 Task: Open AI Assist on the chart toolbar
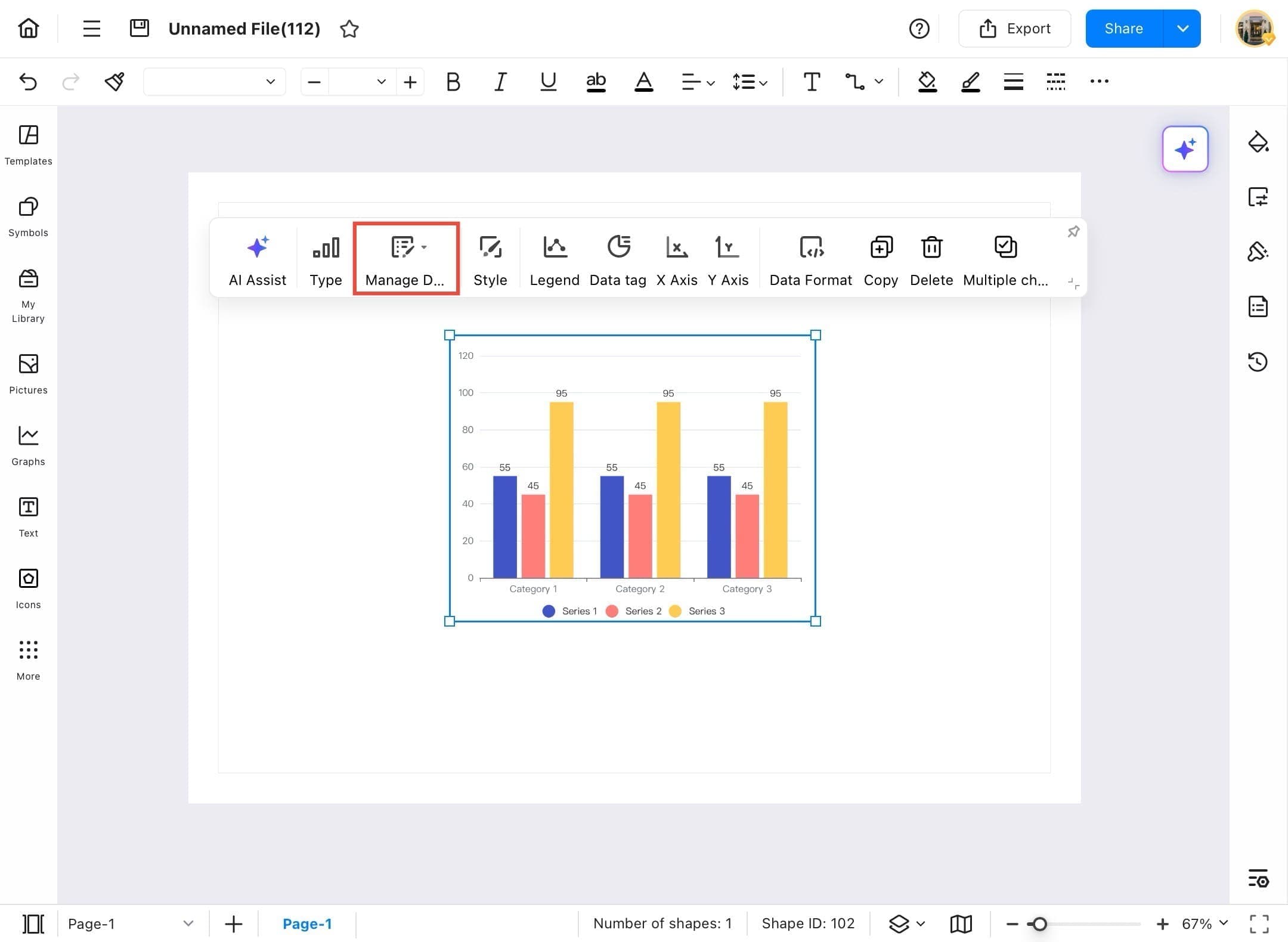(x=257, y=259)
